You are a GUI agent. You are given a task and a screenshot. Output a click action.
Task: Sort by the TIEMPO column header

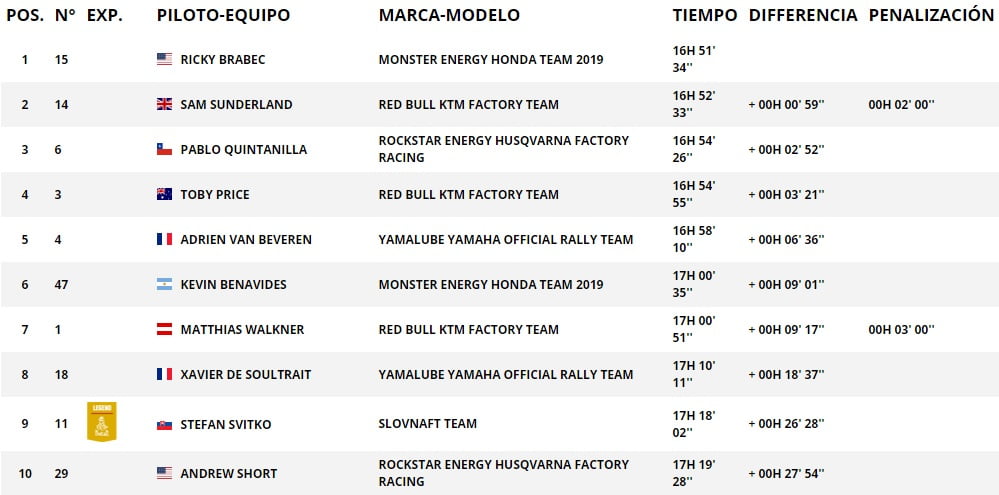point(704,16)
